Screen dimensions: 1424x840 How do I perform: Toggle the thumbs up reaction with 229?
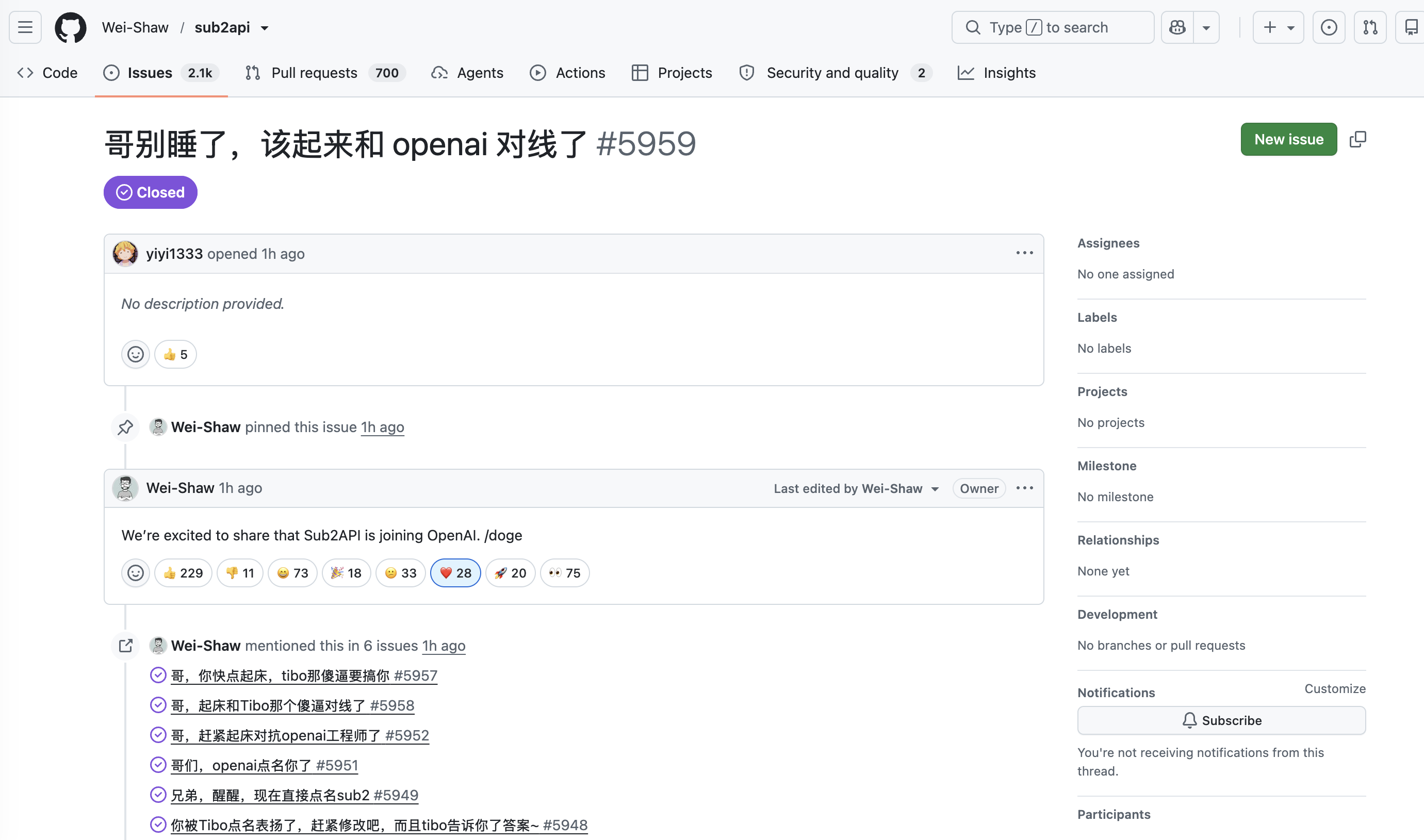click(184, 573)
